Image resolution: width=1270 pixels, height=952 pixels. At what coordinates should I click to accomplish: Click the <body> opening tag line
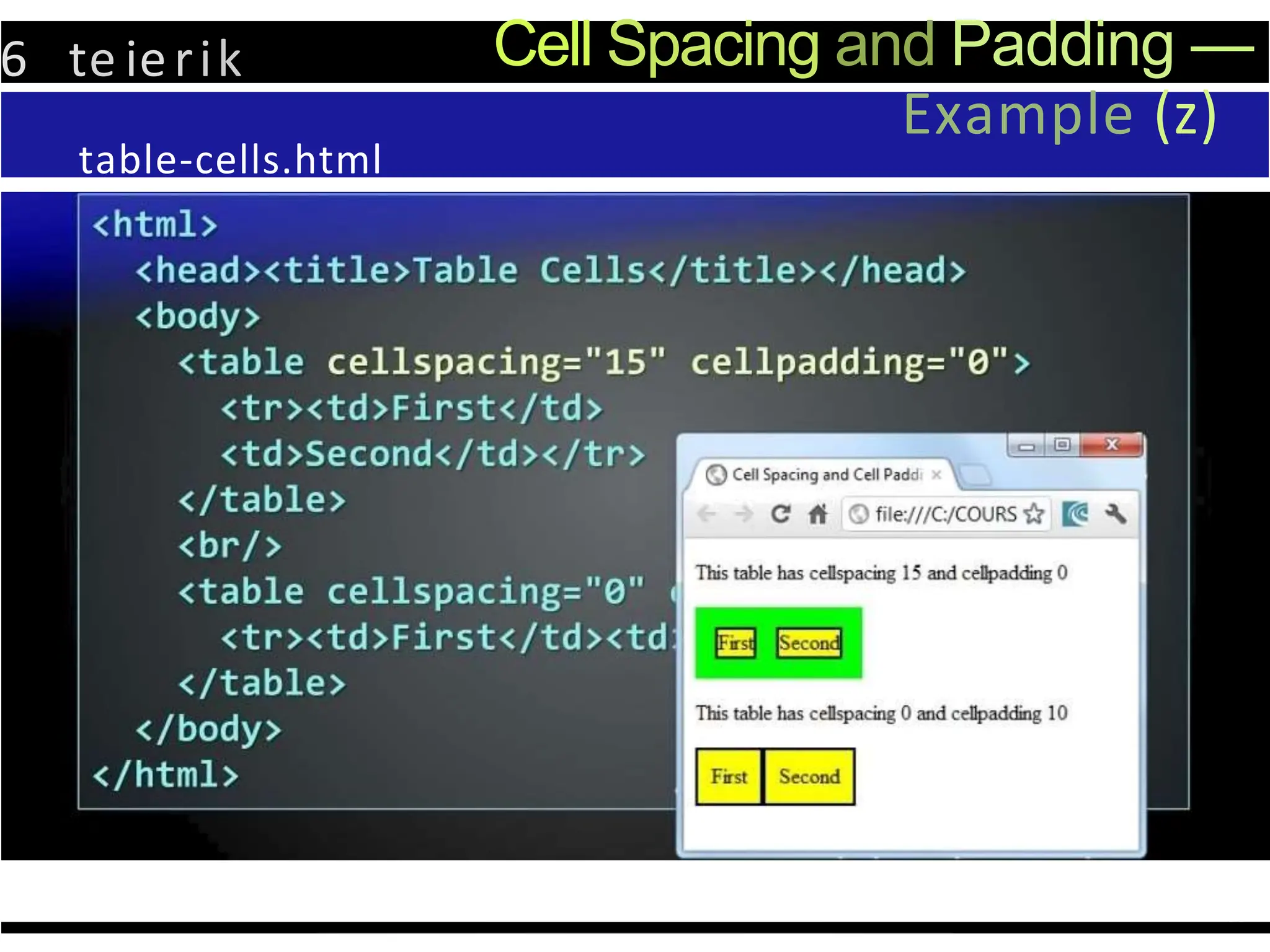(198, 317)
